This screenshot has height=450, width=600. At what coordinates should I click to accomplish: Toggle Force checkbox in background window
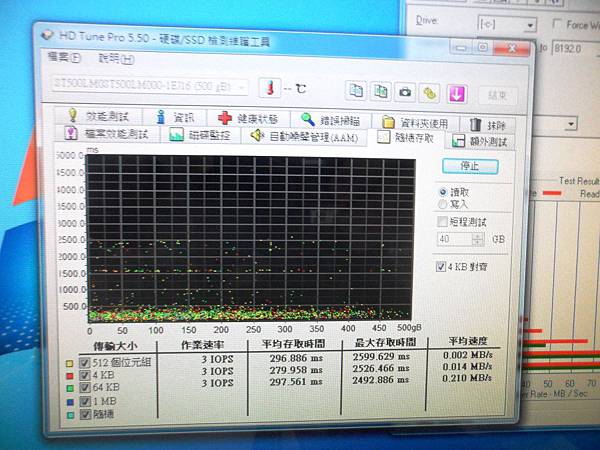pos(557,24)
